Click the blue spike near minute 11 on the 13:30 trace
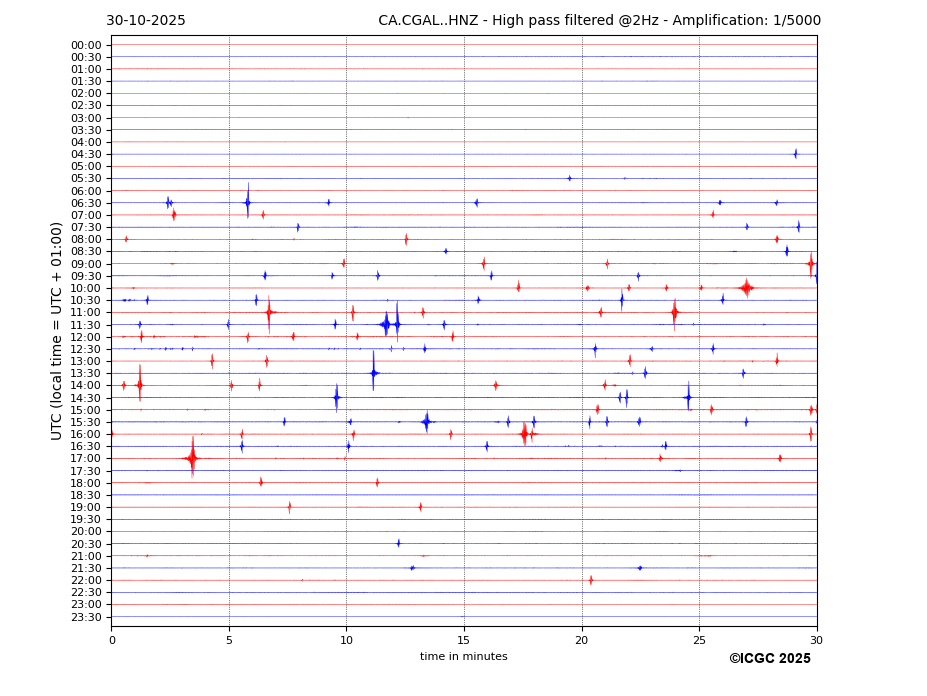927x696 pixels. click(x=374, y=373)
